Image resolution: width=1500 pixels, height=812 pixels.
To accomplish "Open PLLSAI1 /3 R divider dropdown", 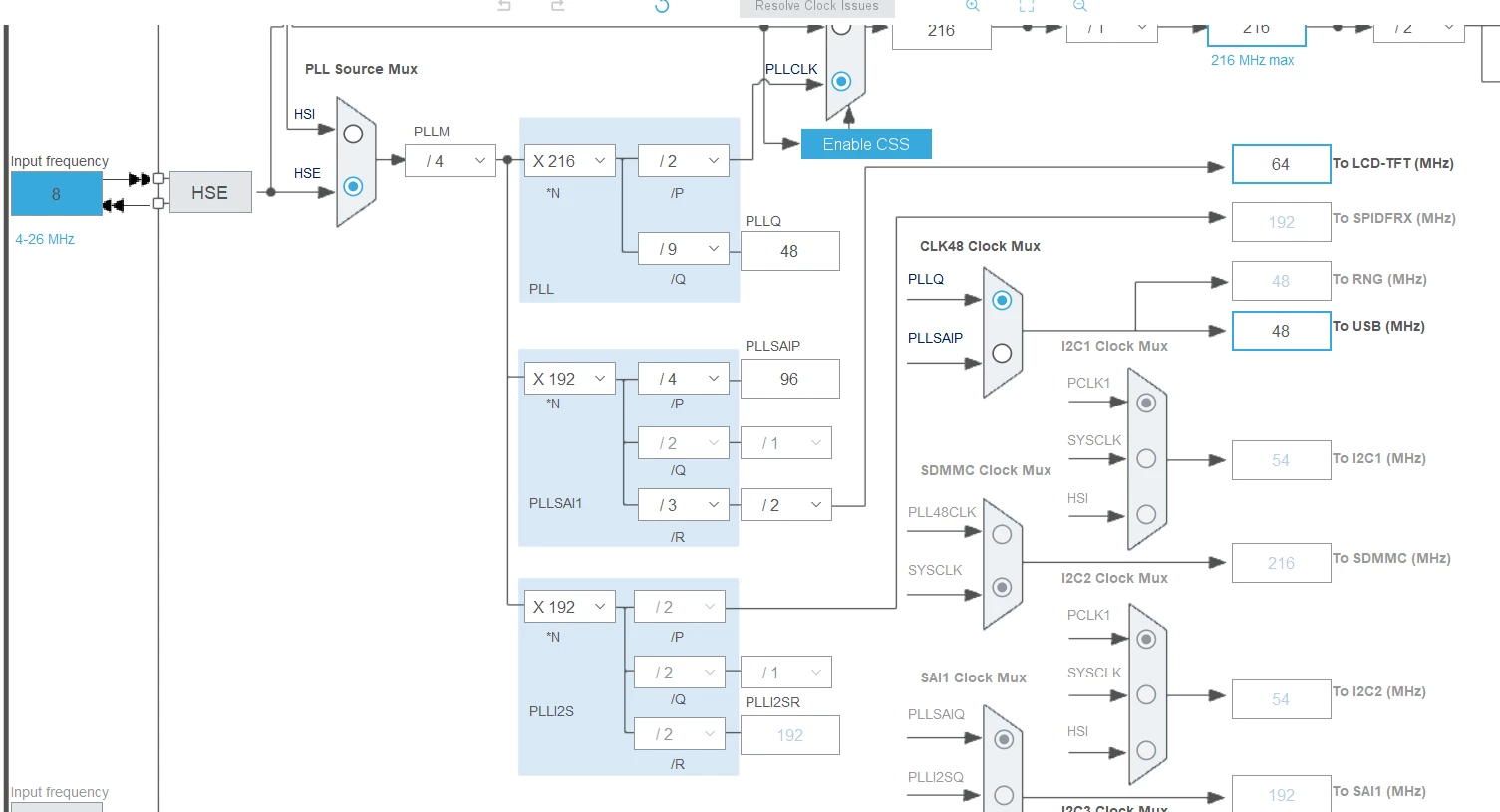I will point(683,505).
